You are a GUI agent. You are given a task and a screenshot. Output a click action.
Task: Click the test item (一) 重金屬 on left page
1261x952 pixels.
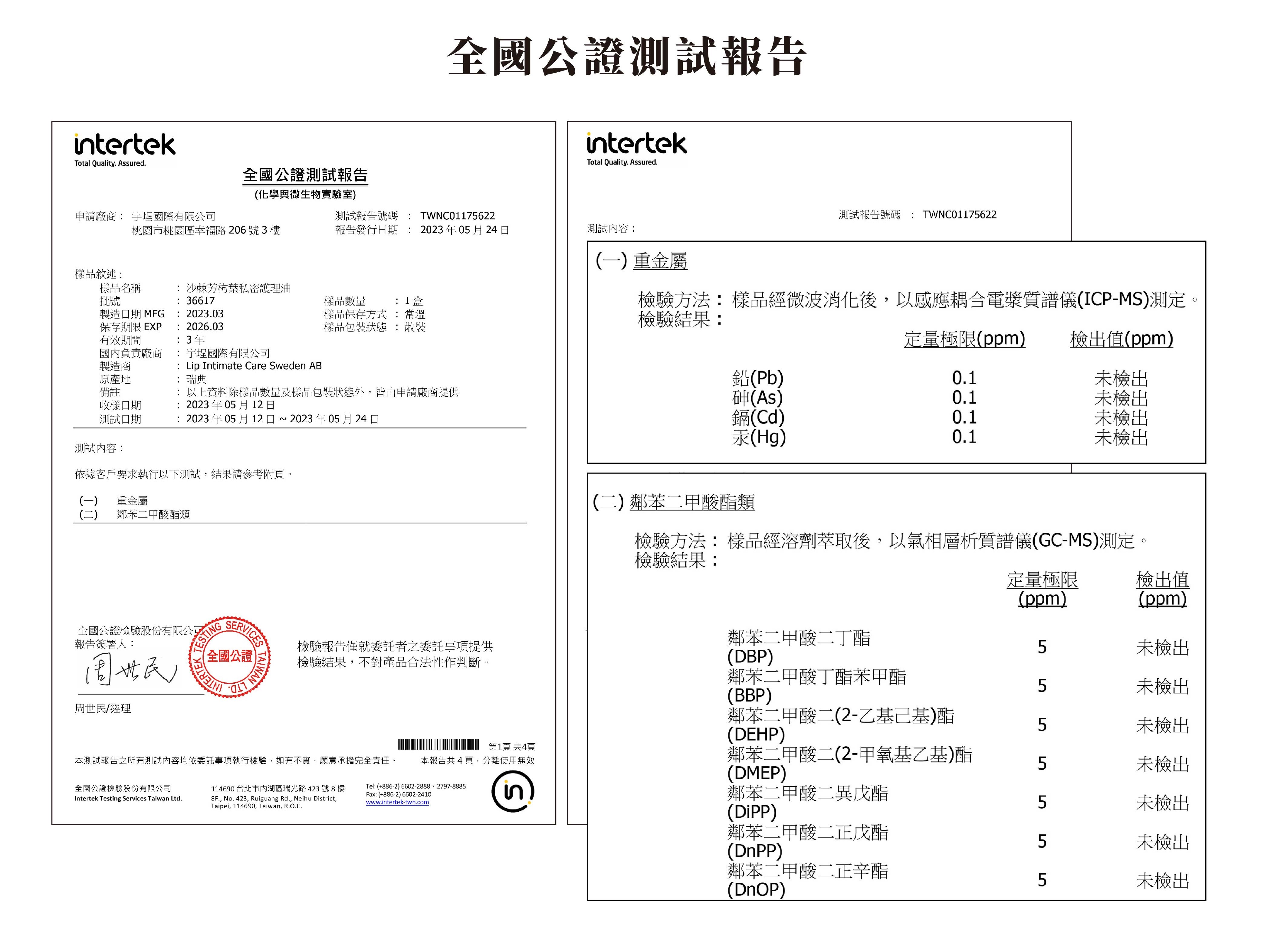(x=113, y=501)
